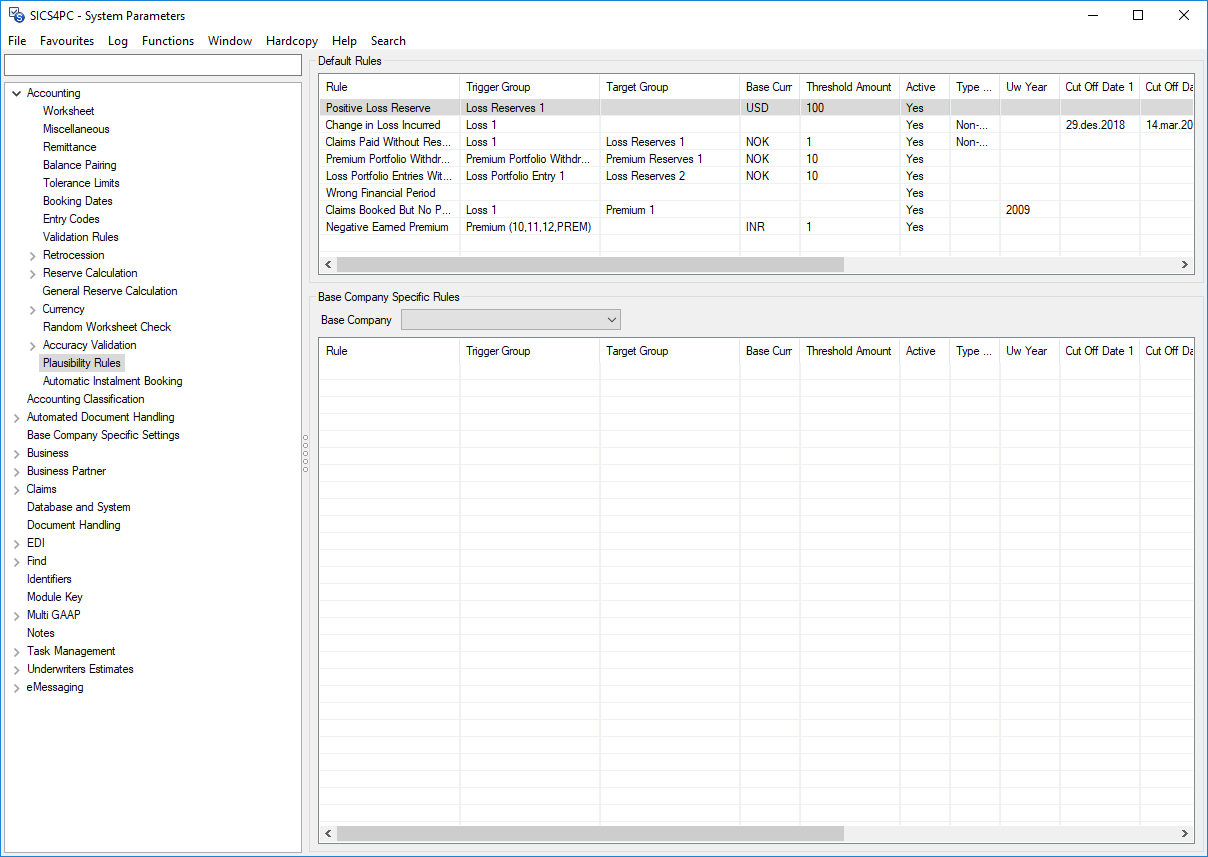
Task: Expand the Retrocession branch
Action: point(31,255)
